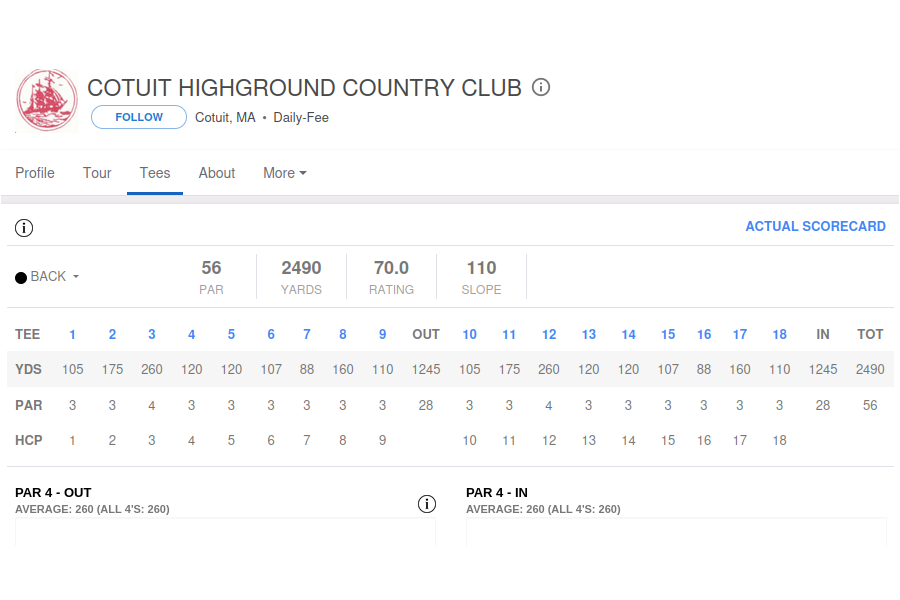Choose hole 16 in TEE row
The image size is (900, 600).
pyautogui.click(x=704, y=335)
